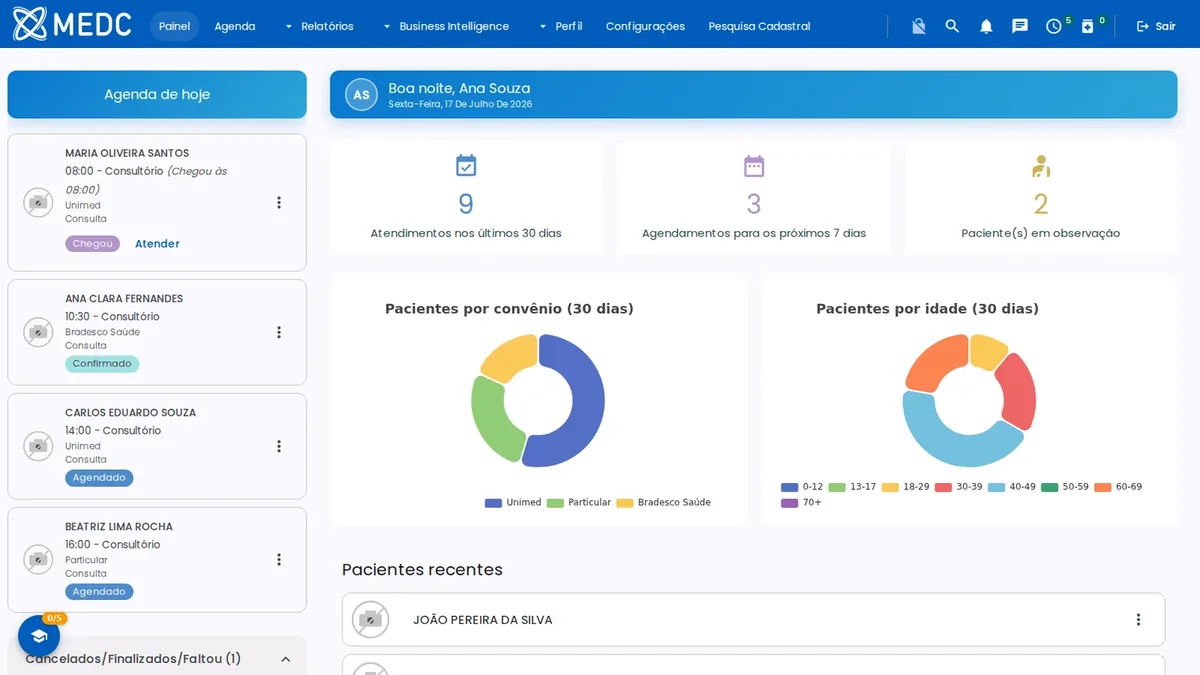Screen dimensions: 1200x675
Task: Click the calendar check icon above 9
Action: click(x=466, y=165)
